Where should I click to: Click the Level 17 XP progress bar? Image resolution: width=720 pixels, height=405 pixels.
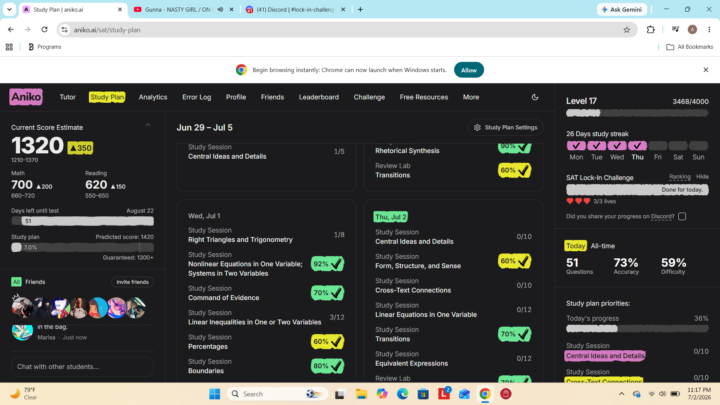click(637, 113)
